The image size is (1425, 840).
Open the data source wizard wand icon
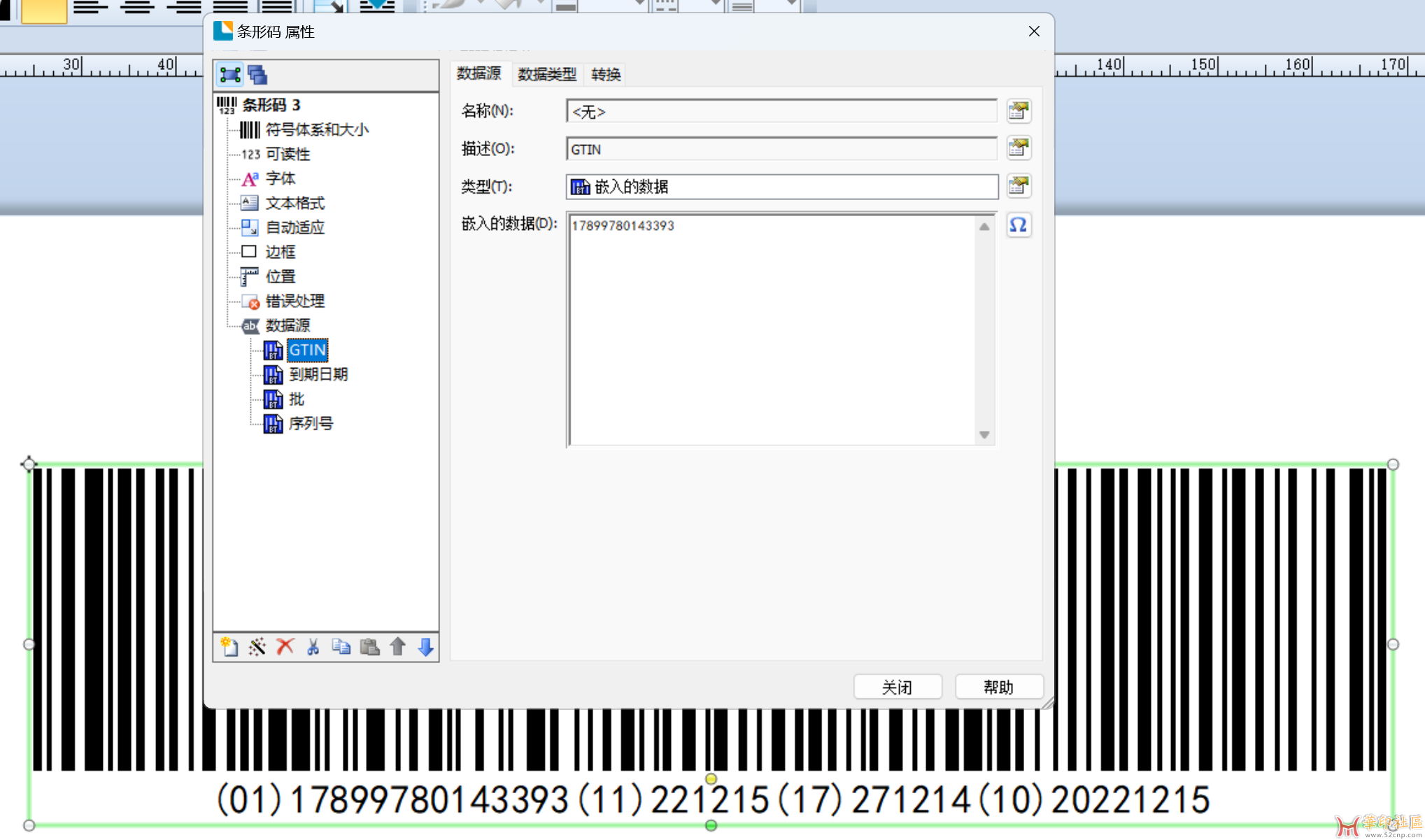[257, 647]
